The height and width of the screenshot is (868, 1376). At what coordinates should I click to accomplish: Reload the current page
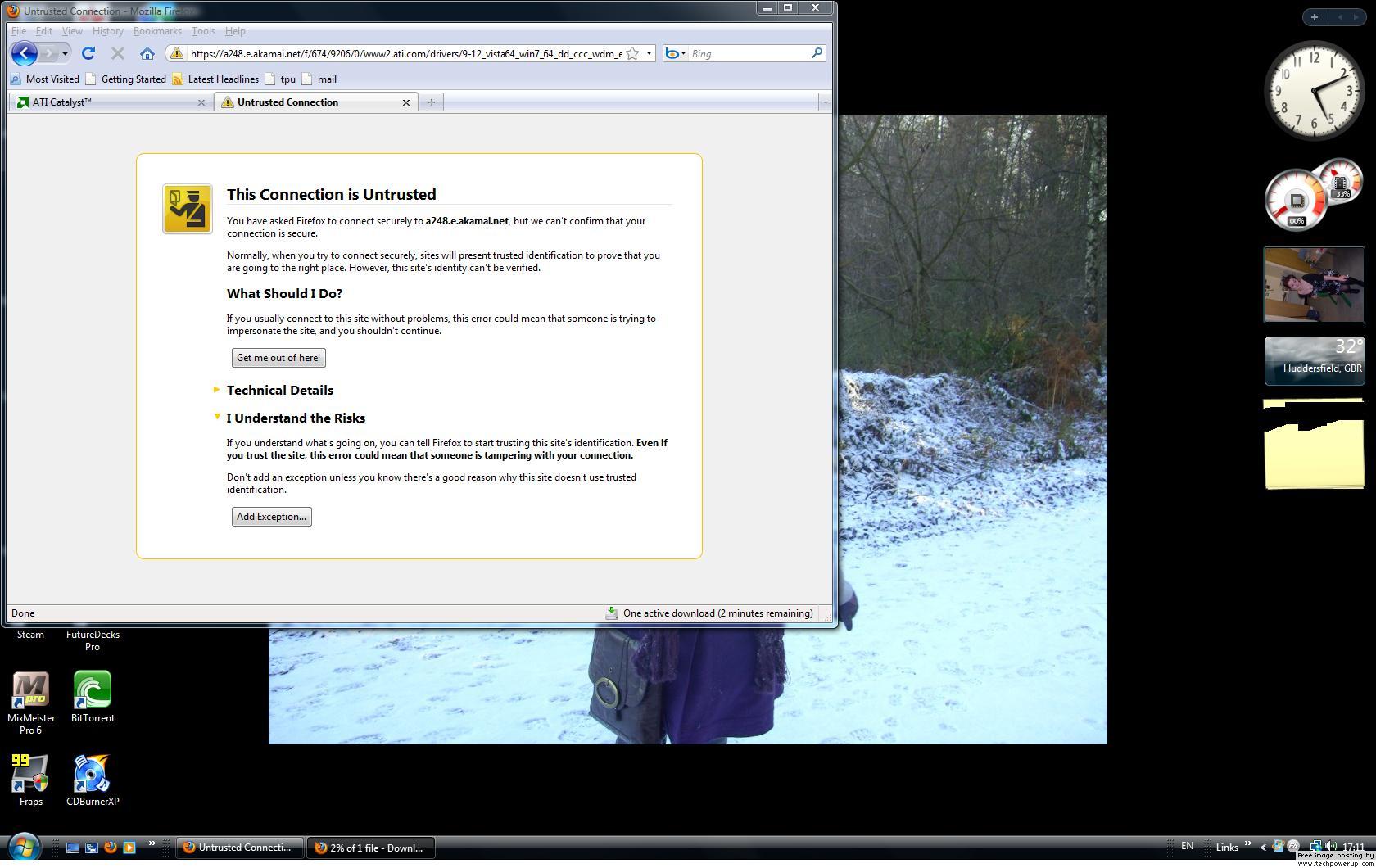[x=88, y=53]
